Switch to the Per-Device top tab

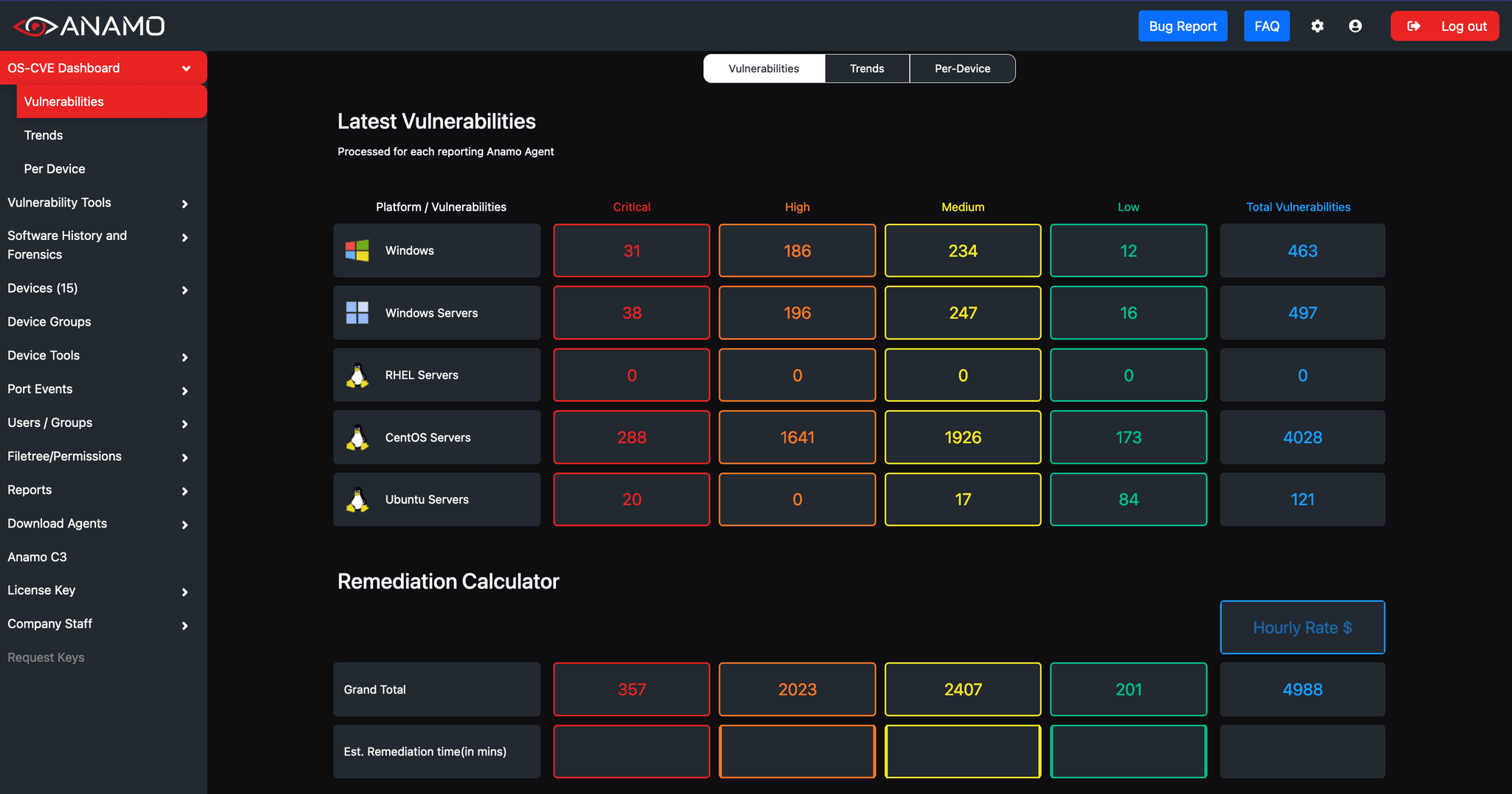(x=962, y=68)
